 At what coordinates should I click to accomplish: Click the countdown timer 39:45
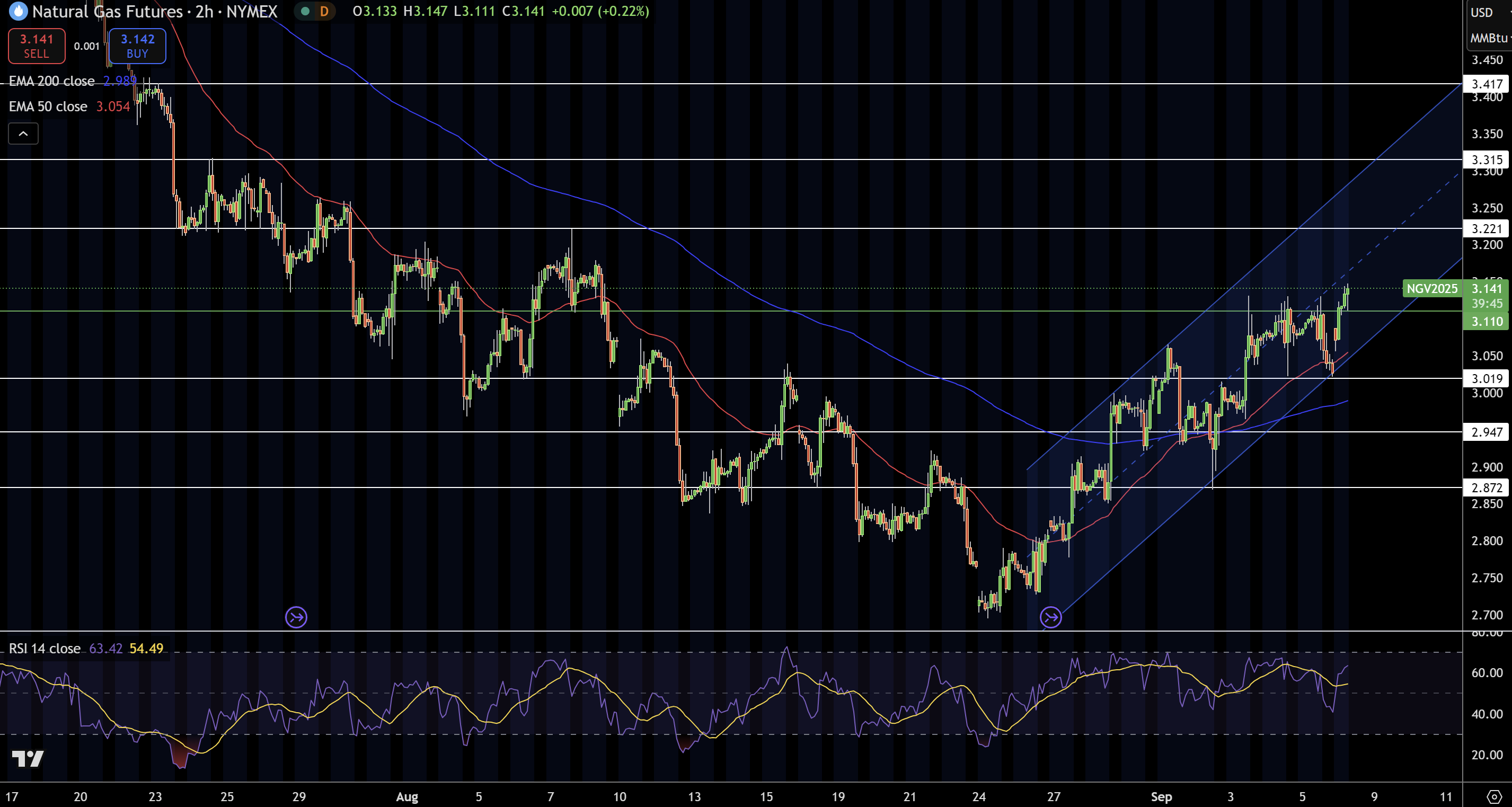1487,304
